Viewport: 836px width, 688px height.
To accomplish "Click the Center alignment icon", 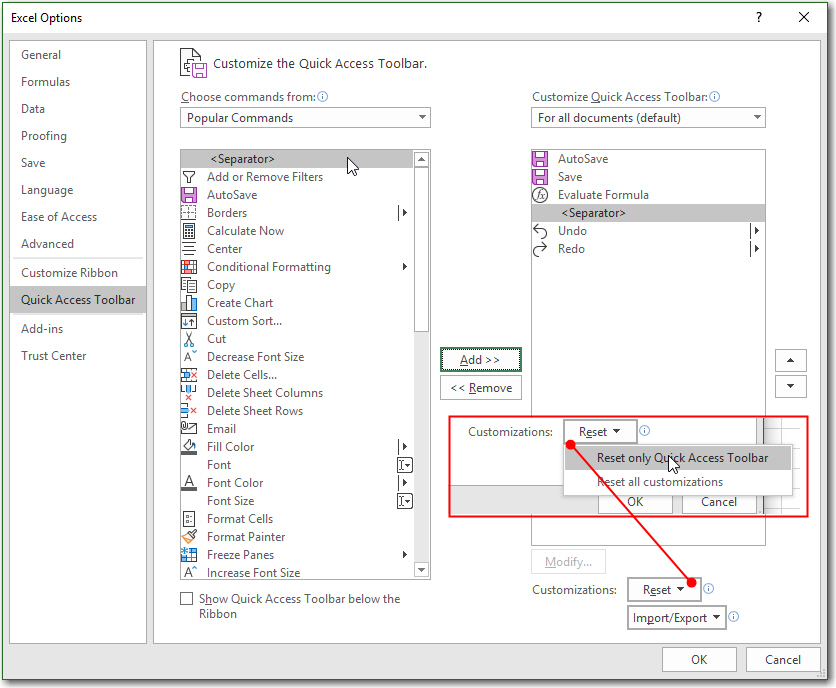I will (x=189, y=249).
